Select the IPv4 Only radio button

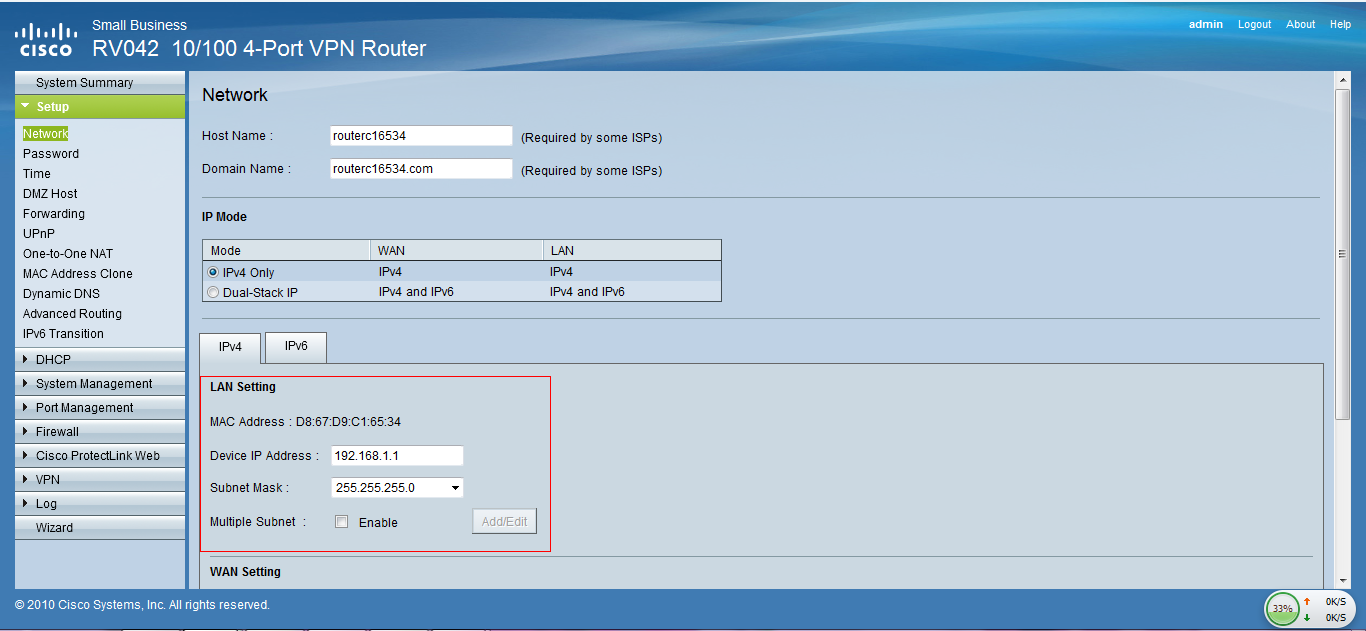[213, 272]
